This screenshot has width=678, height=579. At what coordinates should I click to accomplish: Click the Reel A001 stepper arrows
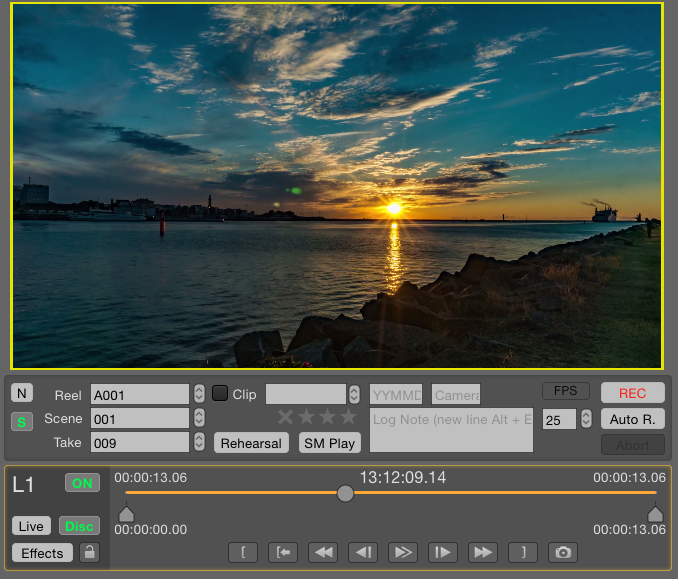point(199,394)
